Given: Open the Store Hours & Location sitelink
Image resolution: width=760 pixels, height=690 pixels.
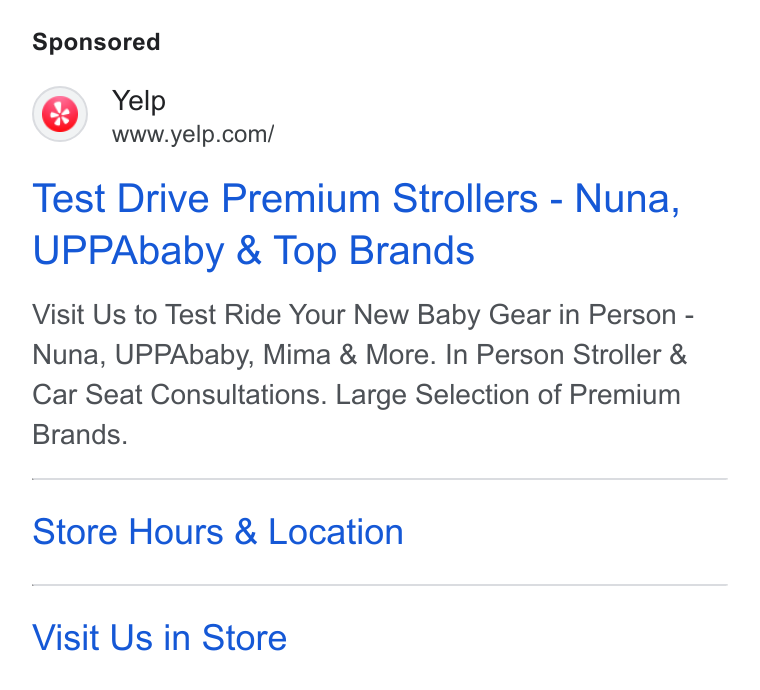Looking at the screenshot, I should pyautogui.click(x=218, y=532).
